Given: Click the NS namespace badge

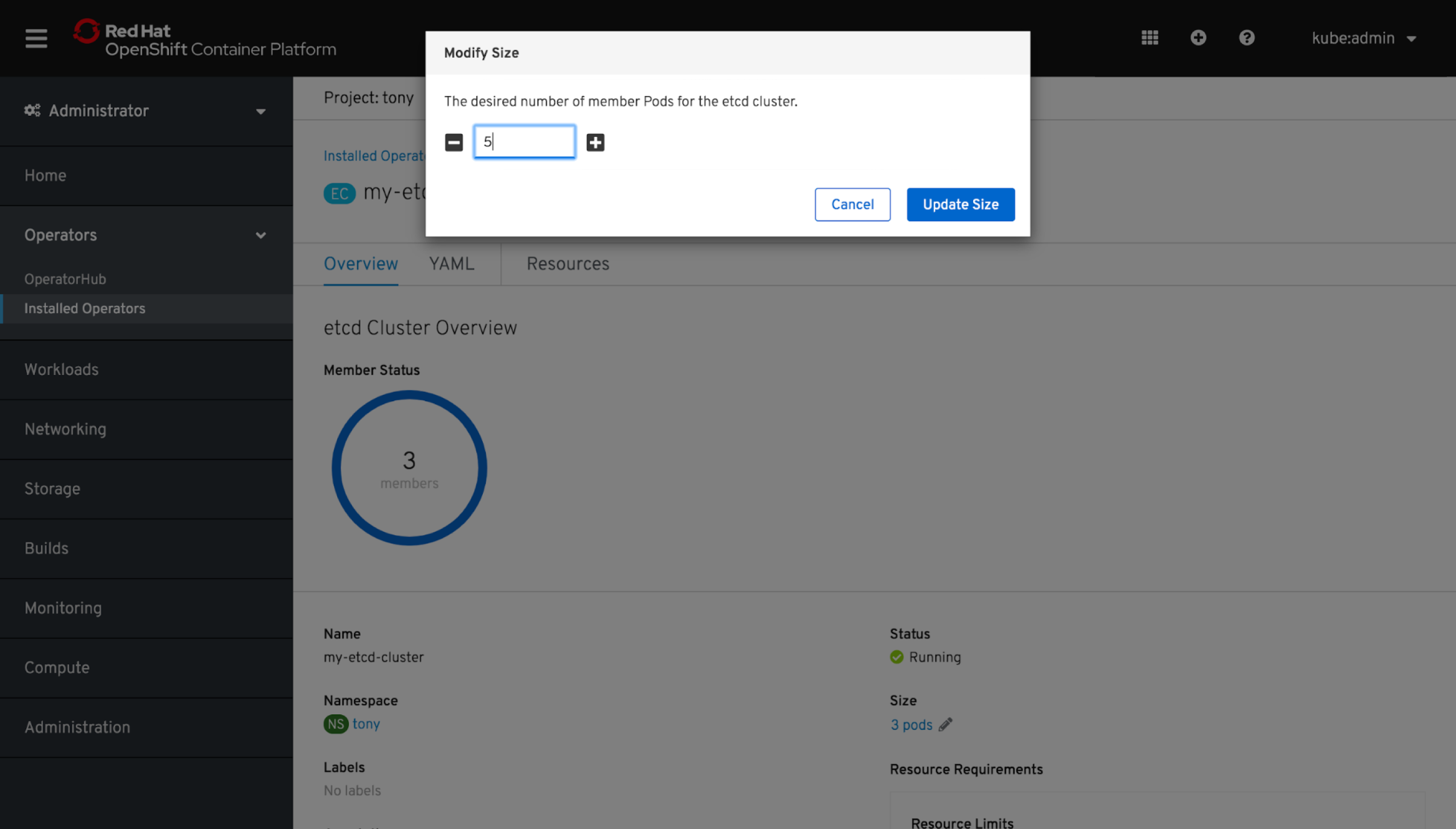Looking at the screenshot, I should [x=335, y=724].
